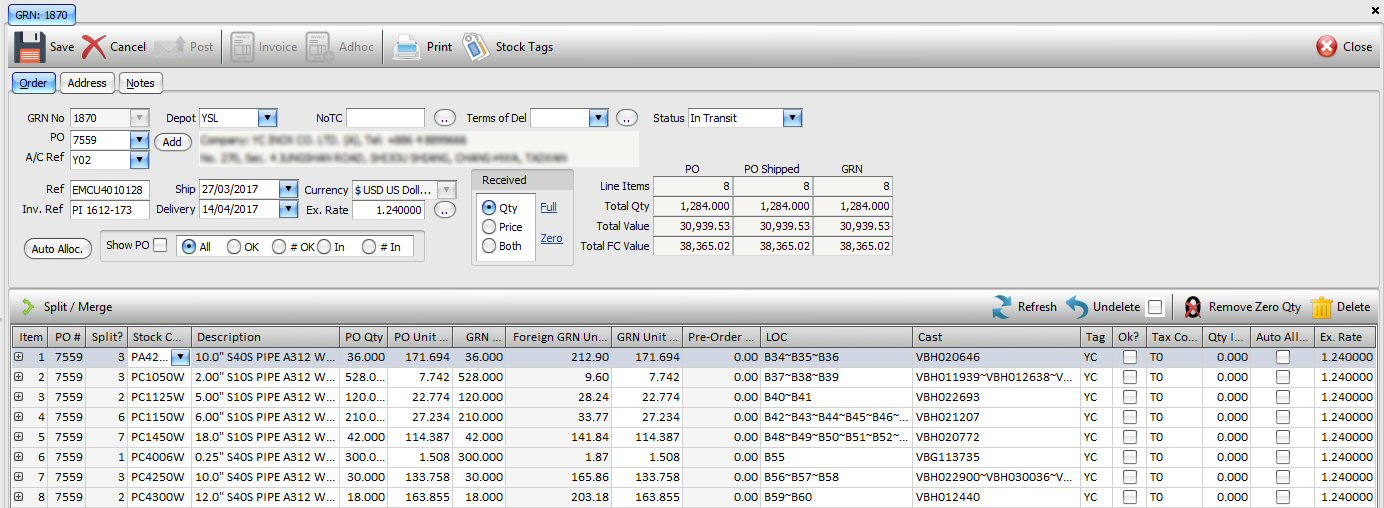Click the Undelete arrow icon
This screenshot has height=508, width=1384.
pos(1077,307)
